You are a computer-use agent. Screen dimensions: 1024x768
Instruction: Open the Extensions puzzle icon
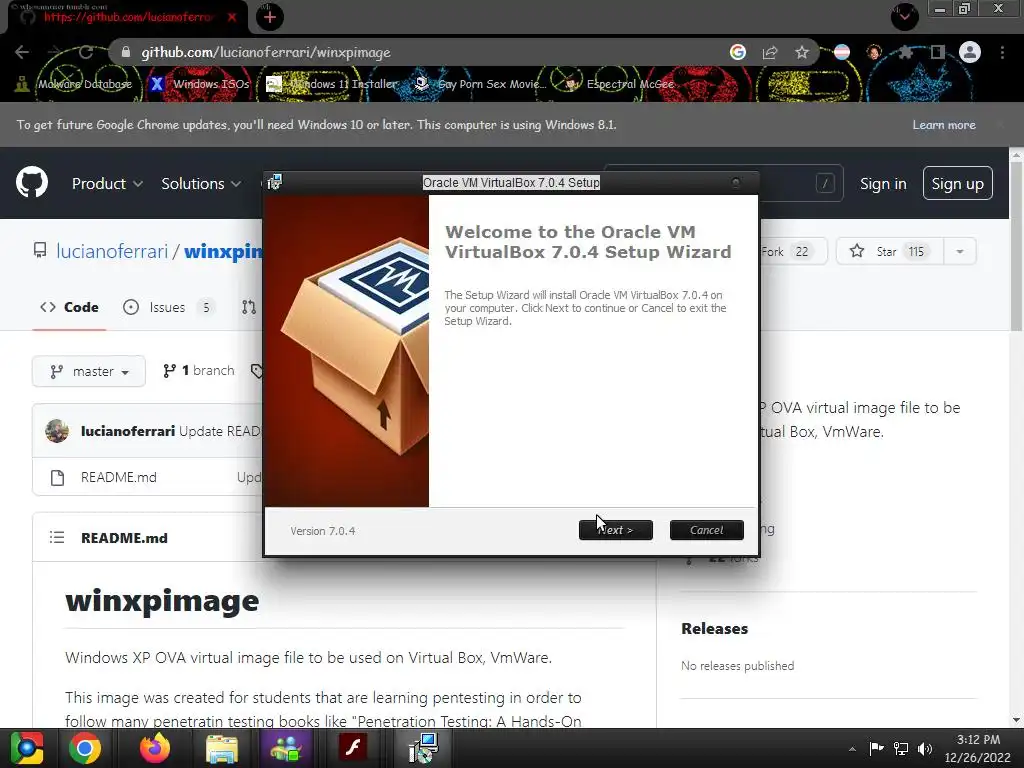coord(905,52)
